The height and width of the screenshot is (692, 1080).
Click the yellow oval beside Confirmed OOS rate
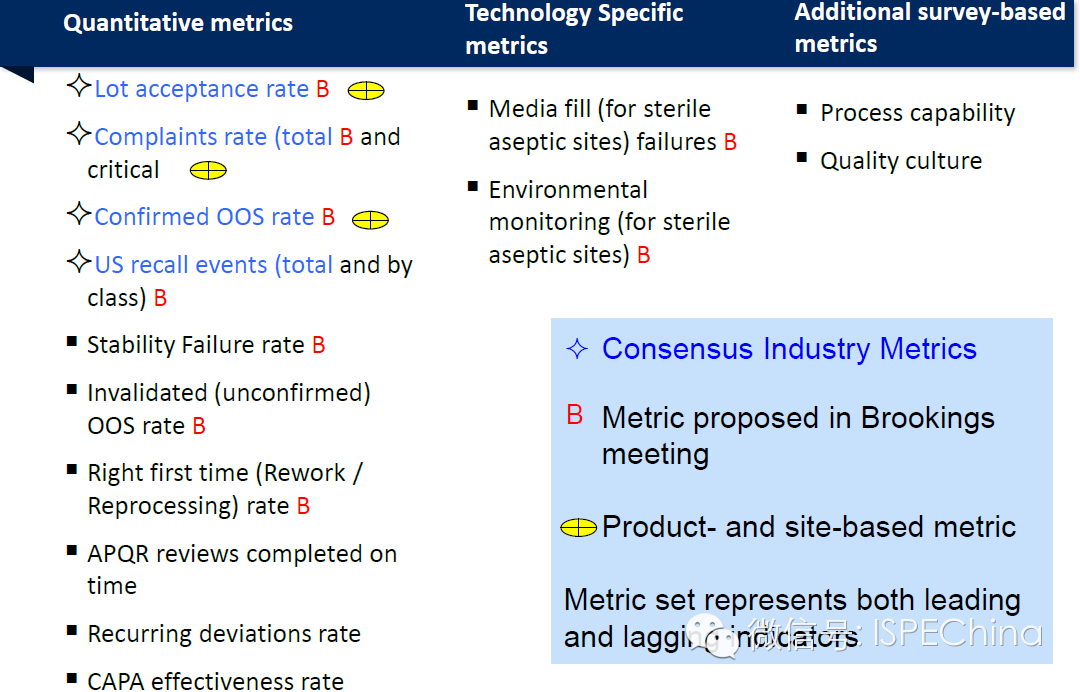[370, 219]
